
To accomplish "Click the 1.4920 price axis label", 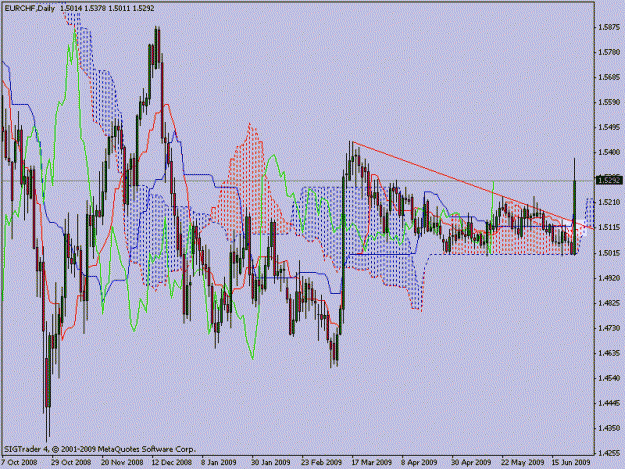I will [x=609, y=278].
